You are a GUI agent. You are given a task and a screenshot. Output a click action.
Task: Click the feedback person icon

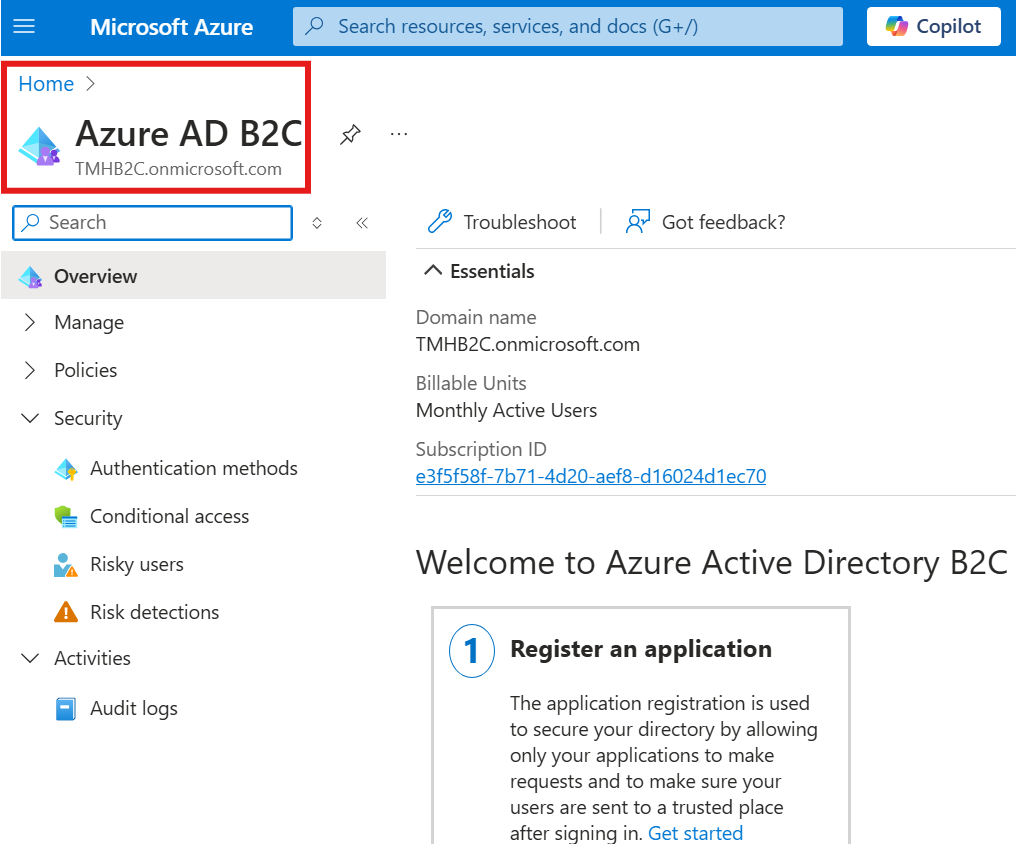click(x=638, y=222)
